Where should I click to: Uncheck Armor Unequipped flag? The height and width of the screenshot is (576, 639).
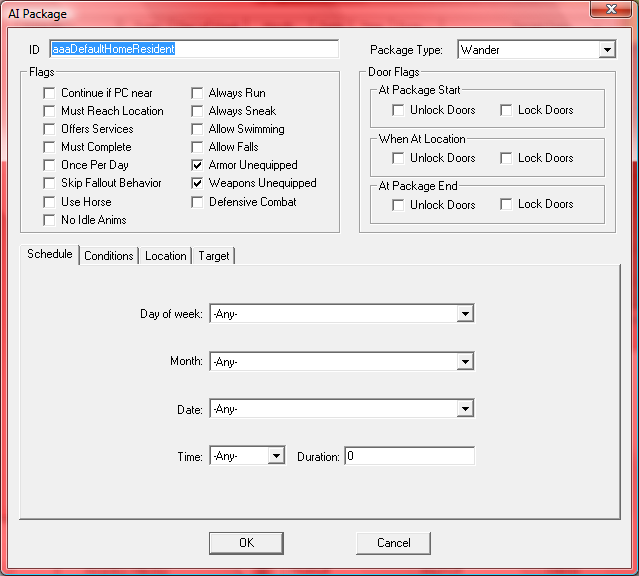(x=198, y=165)
